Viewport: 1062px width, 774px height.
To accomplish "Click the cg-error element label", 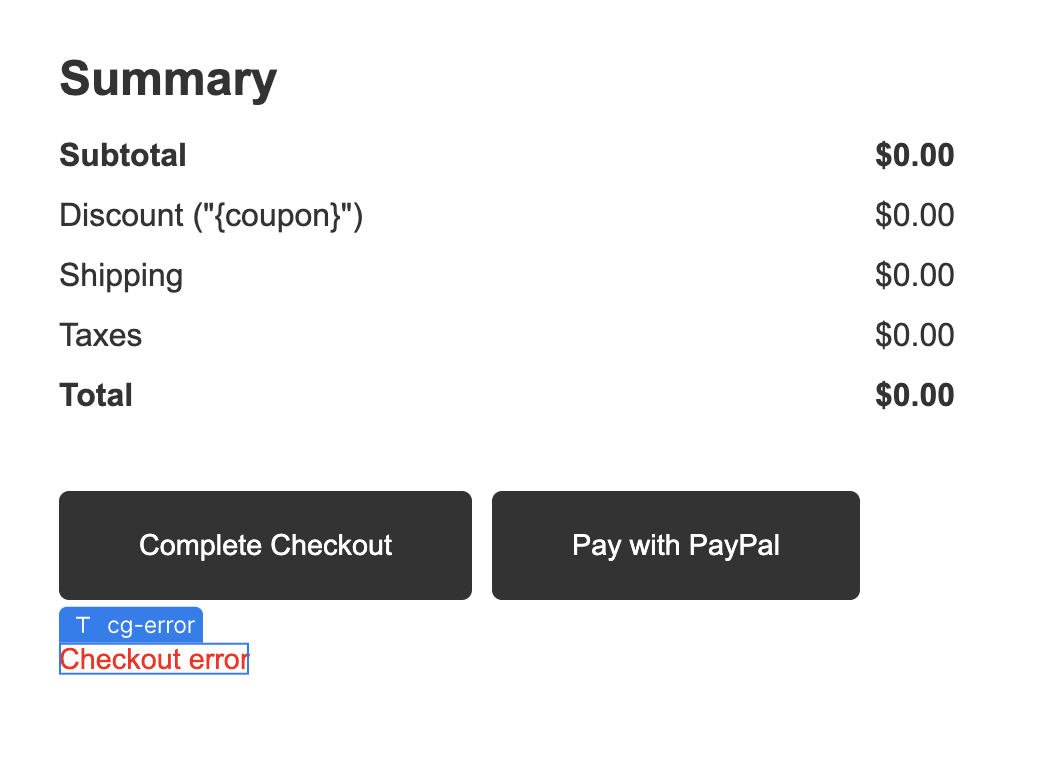I will [151, 625].
